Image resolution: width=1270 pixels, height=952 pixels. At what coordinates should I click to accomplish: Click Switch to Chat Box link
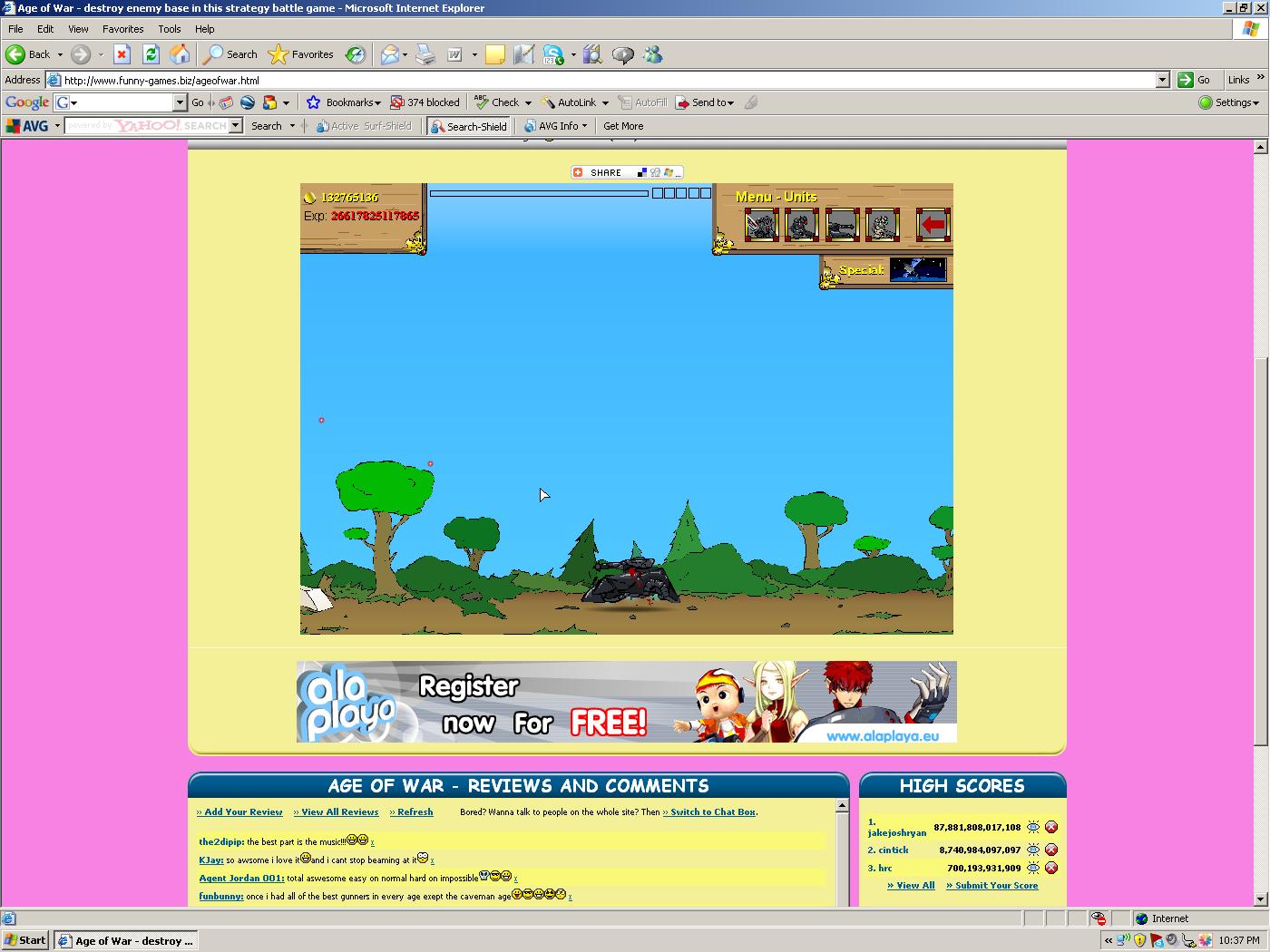coord(709,812)
